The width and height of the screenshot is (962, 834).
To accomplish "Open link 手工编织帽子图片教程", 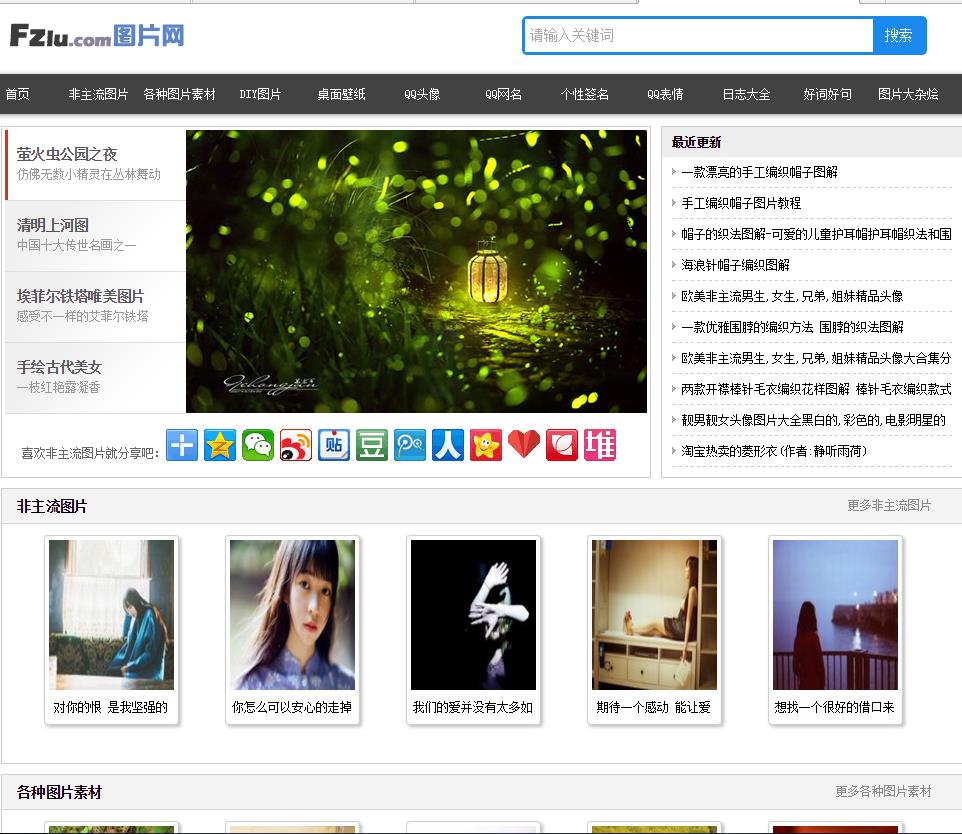I will coord(741,203).
